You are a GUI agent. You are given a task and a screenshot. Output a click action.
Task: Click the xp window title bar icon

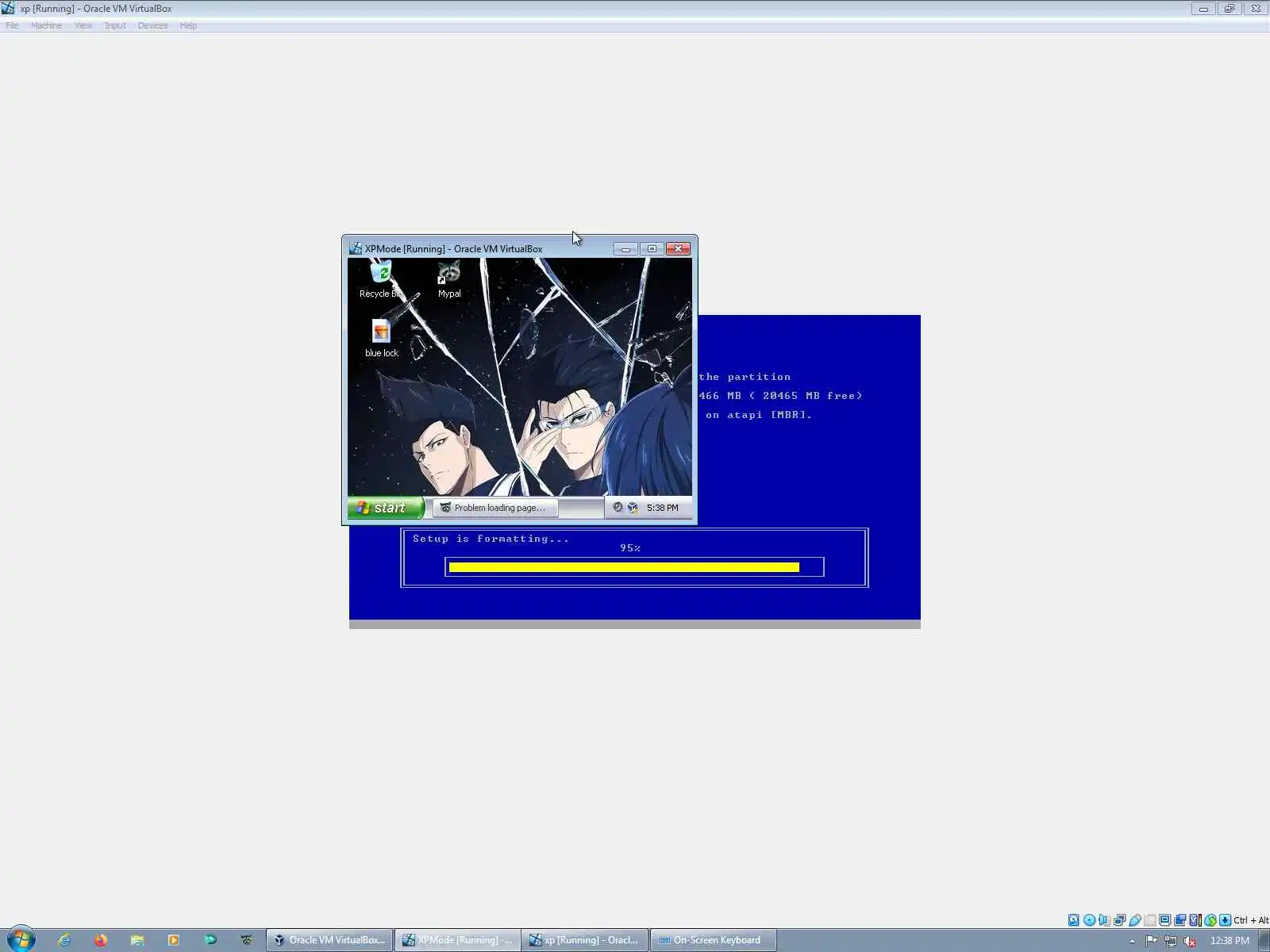pyautogui.click(x=8, y=8)
